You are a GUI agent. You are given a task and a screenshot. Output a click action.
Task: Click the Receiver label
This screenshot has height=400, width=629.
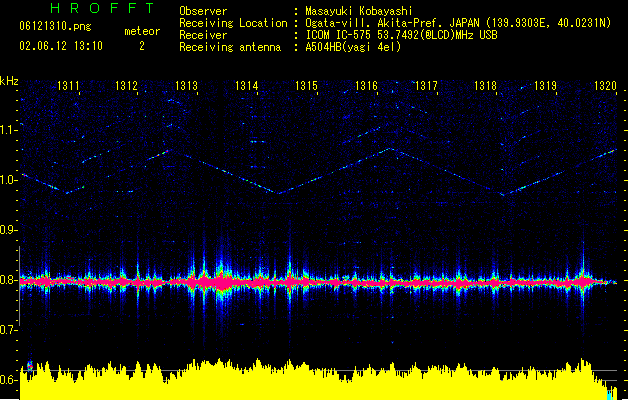(x=203, y=35)
